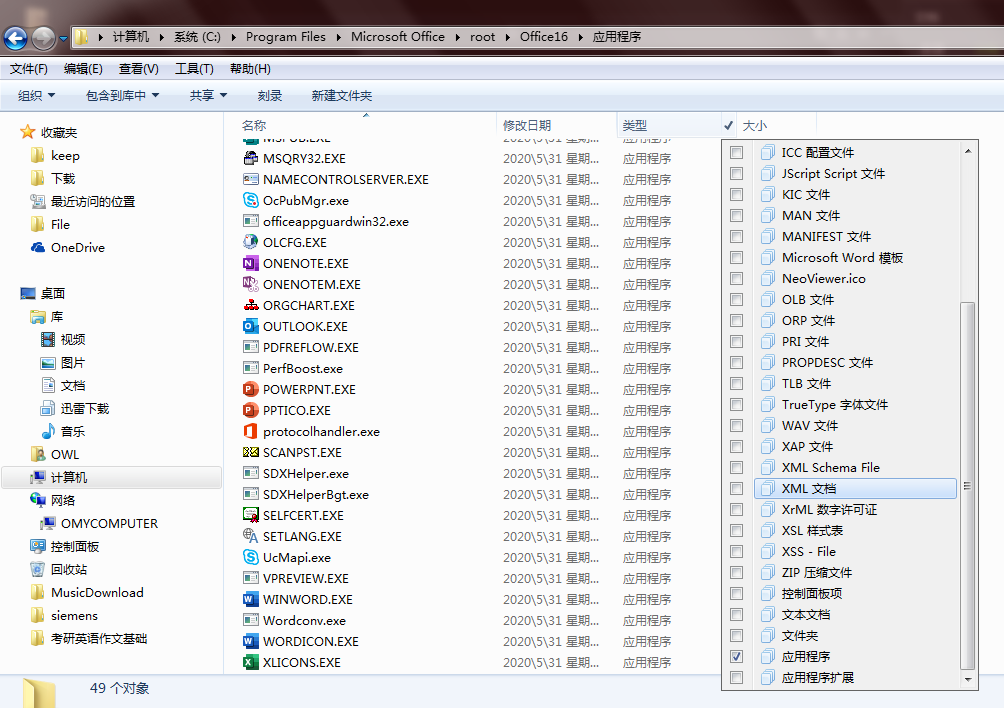
Task: Sort by the 大小 column header
Action: (x=777, y=125)
